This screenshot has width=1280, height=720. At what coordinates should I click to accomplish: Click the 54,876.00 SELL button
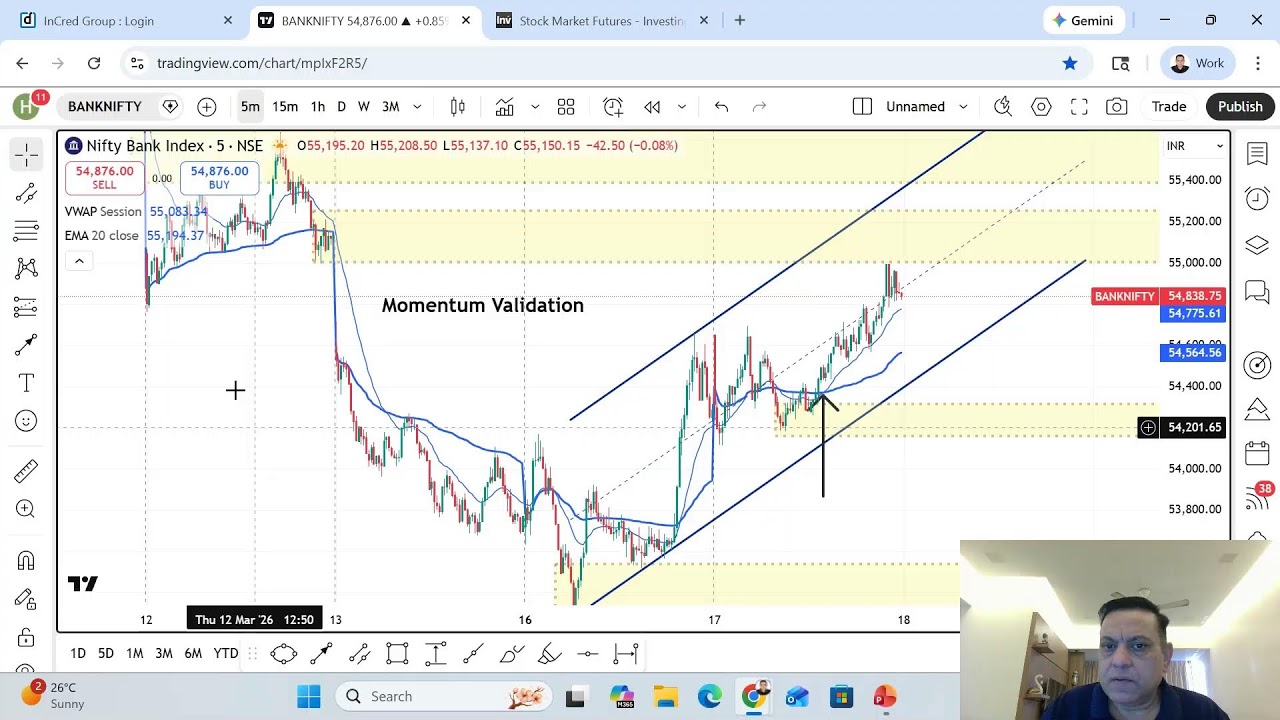tap(104, 178)
